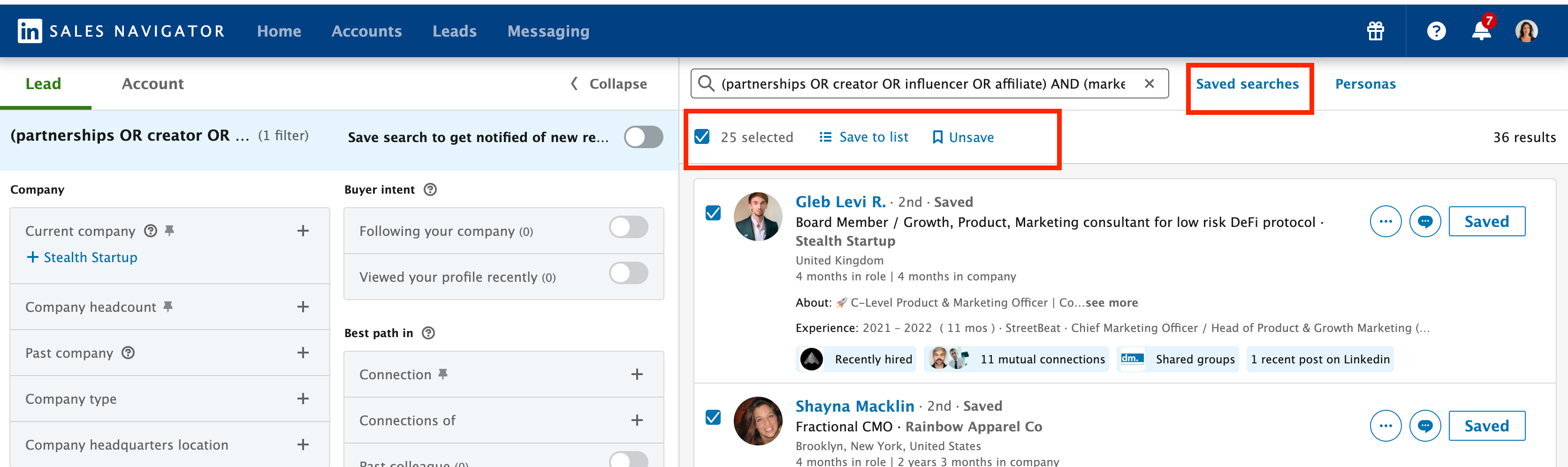This screenshot has height=467, width=1568.
Task: Collapse the filters panel
Action: tap(609, 83)
